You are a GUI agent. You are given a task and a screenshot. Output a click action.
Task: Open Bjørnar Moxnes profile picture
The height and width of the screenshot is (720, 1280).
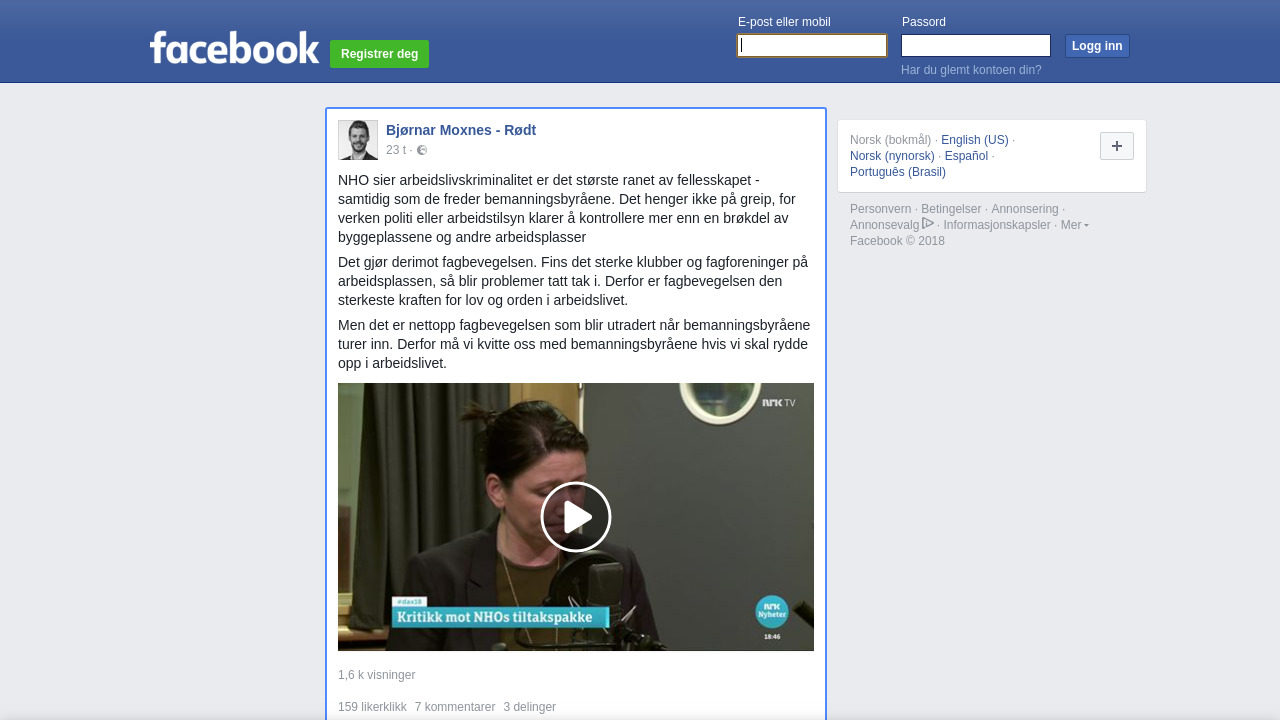tap(358, 140)
